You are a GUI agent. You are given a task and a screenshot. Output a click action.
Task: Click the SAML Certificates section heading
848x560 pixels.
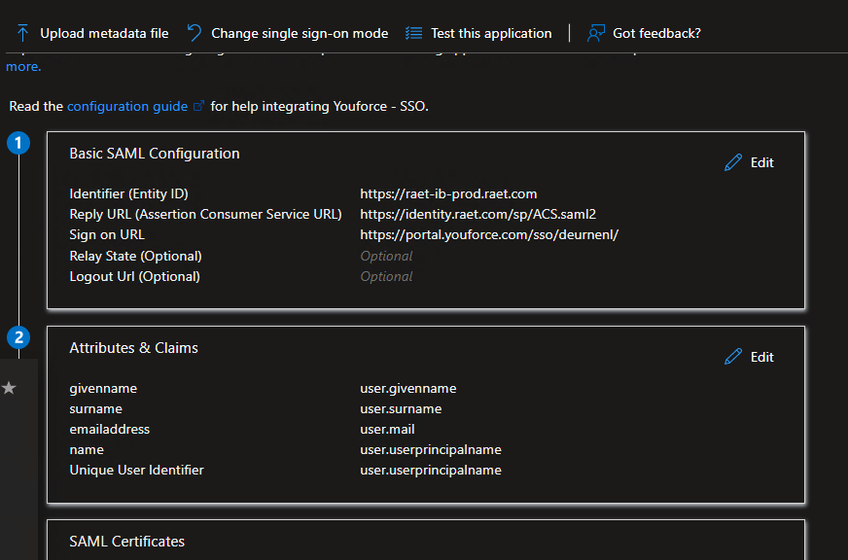[127, 541]
